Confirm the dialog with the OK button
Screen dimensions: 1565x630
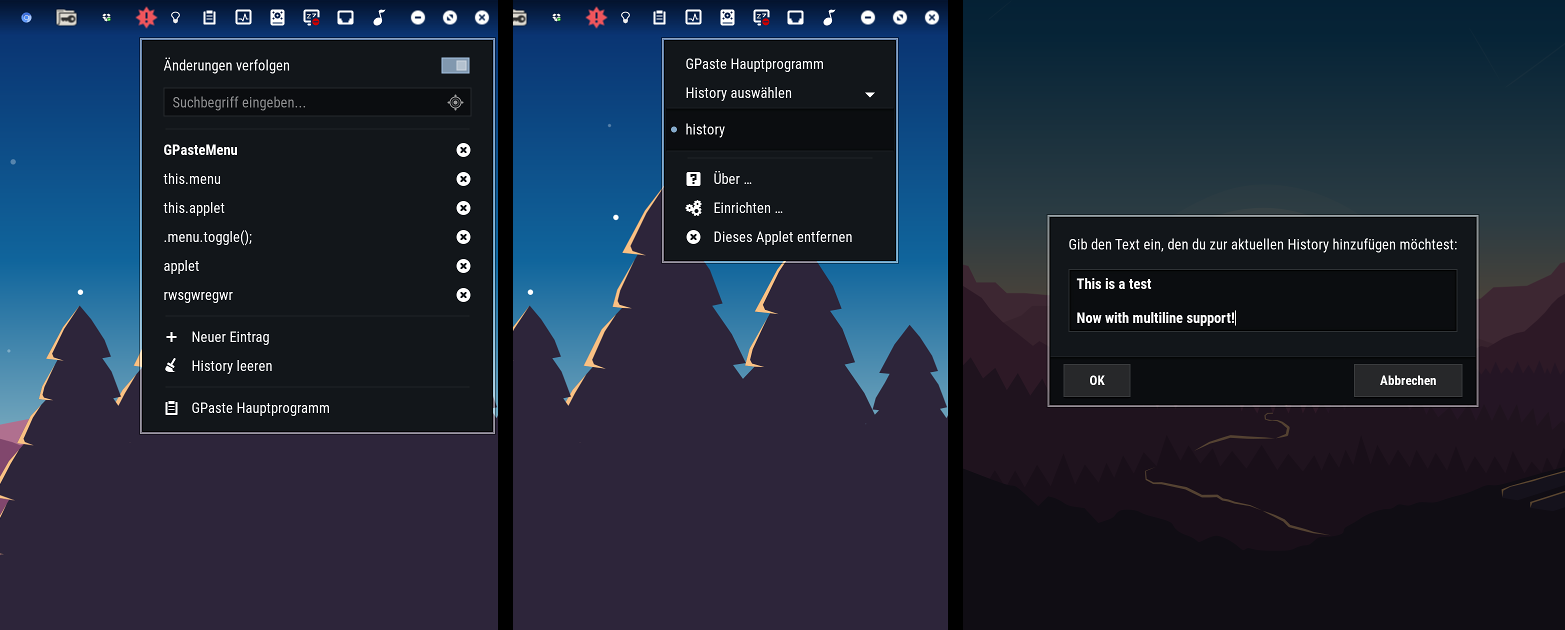(x=1097, y=381)
